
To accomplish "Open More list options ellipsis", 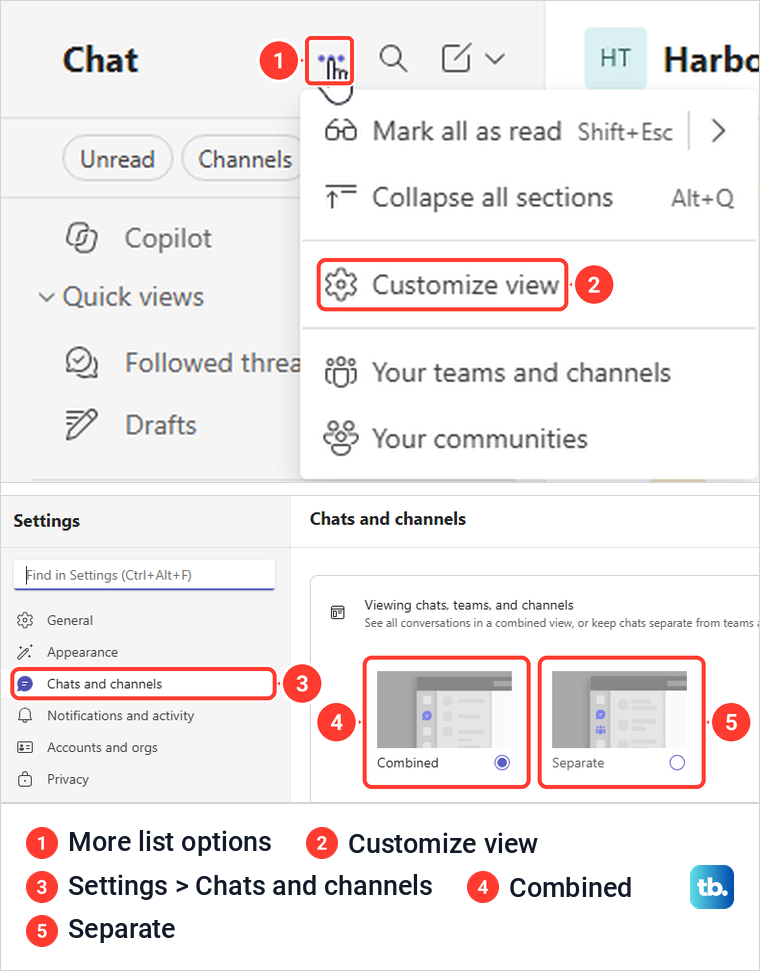I will click(x=330, y=60).
